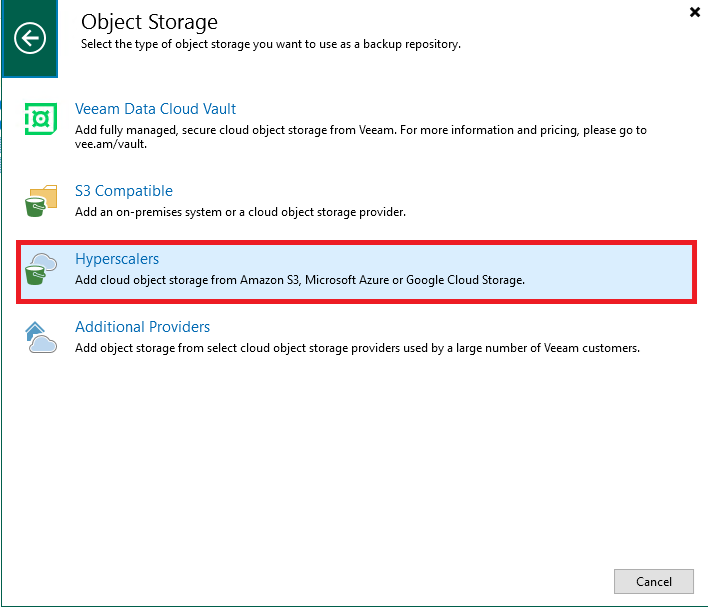
Task: Cancel the Object Storage wizard
Action: [653, 581]
